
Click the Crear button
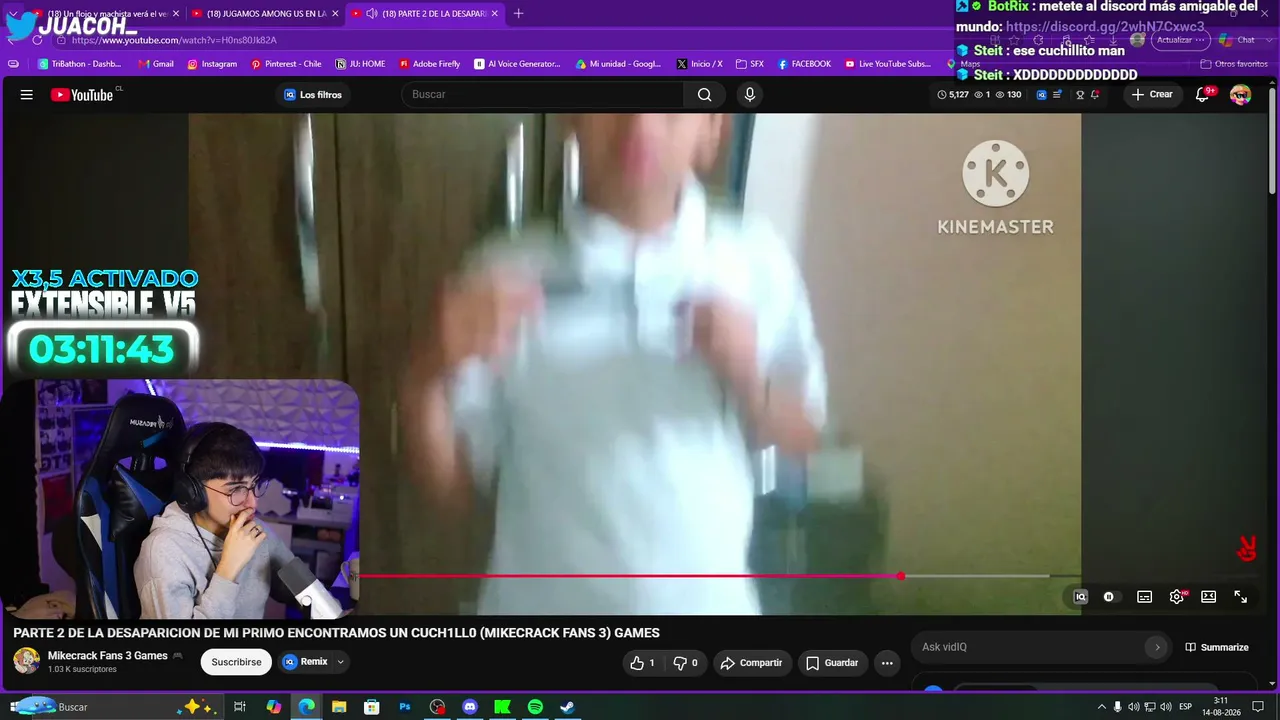pyautogui.click(x=1152, y=95)
